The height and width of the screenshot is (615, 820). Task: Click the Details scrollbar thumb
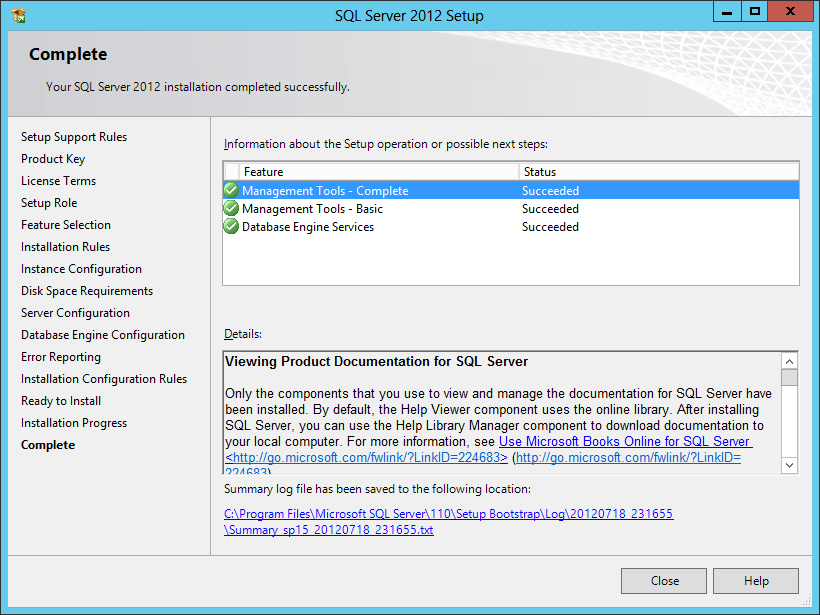(x=789, y=377)
